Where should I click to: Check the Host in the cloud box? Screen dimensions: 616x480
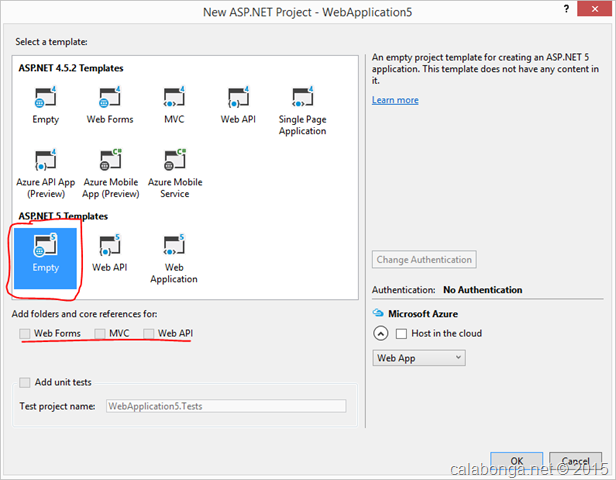pos(401,333)
